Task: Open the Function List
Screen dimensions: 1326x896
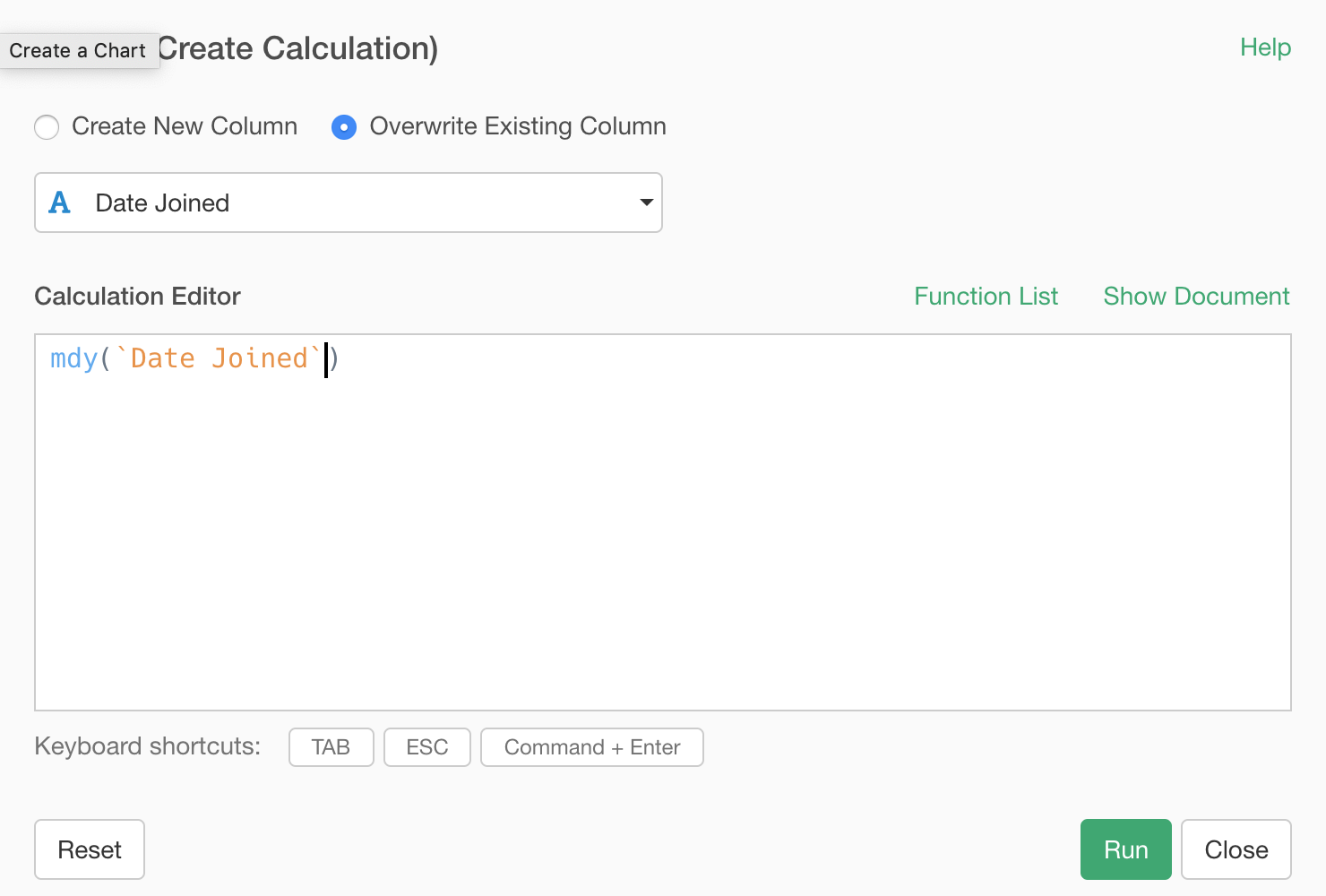Action: pos(986,297)
